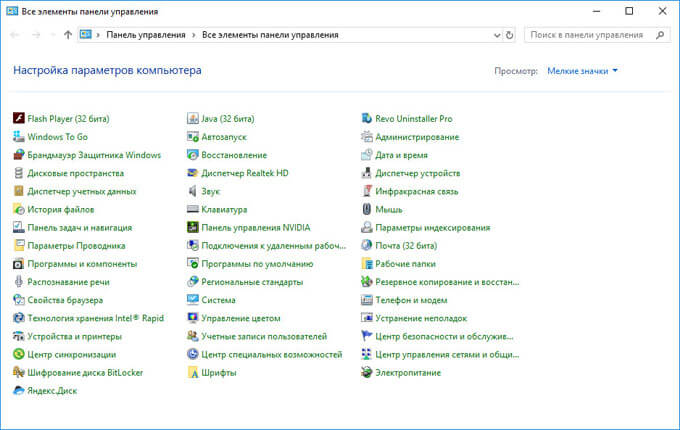The width and height of the screenshot is (680, 430).
Task: Open the Мышь mouse icon
Action: point(366,209)
